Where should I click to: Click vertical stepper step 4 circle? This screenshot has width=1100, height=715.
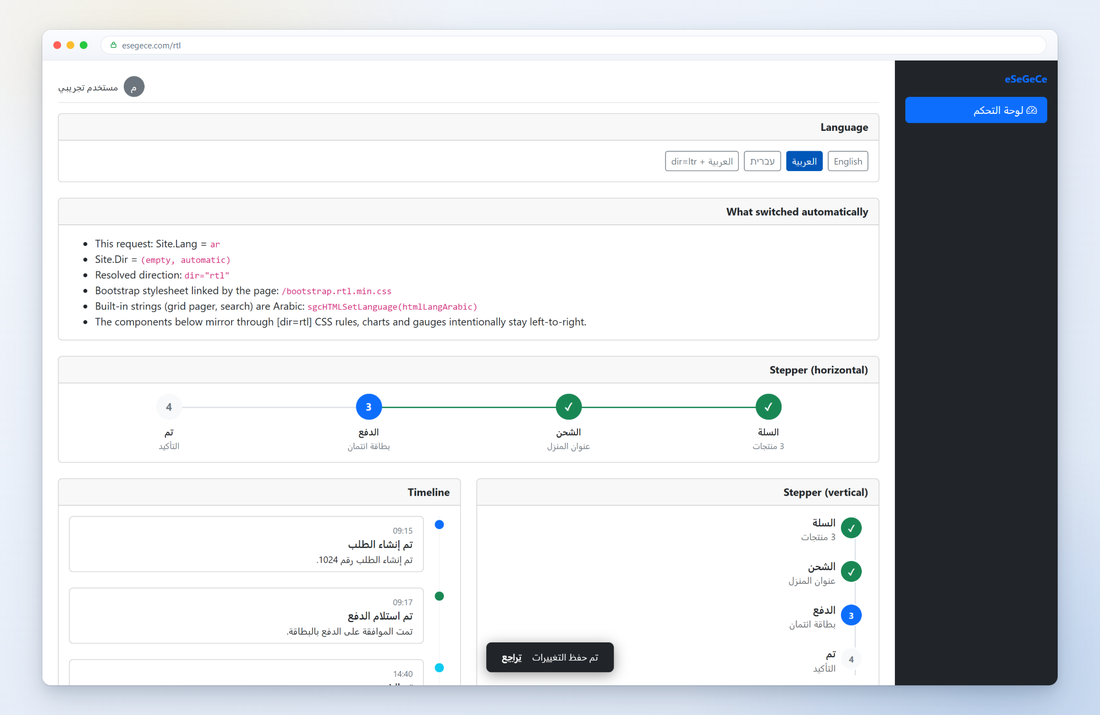(851, 659)
